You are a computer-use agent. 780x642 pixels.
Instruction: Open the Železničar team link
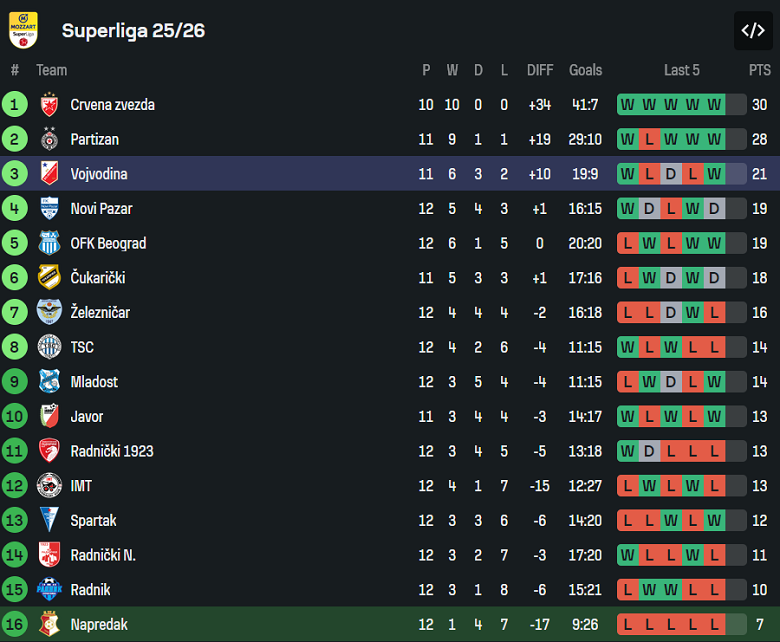pyautogui.click(x=100, y=313)
